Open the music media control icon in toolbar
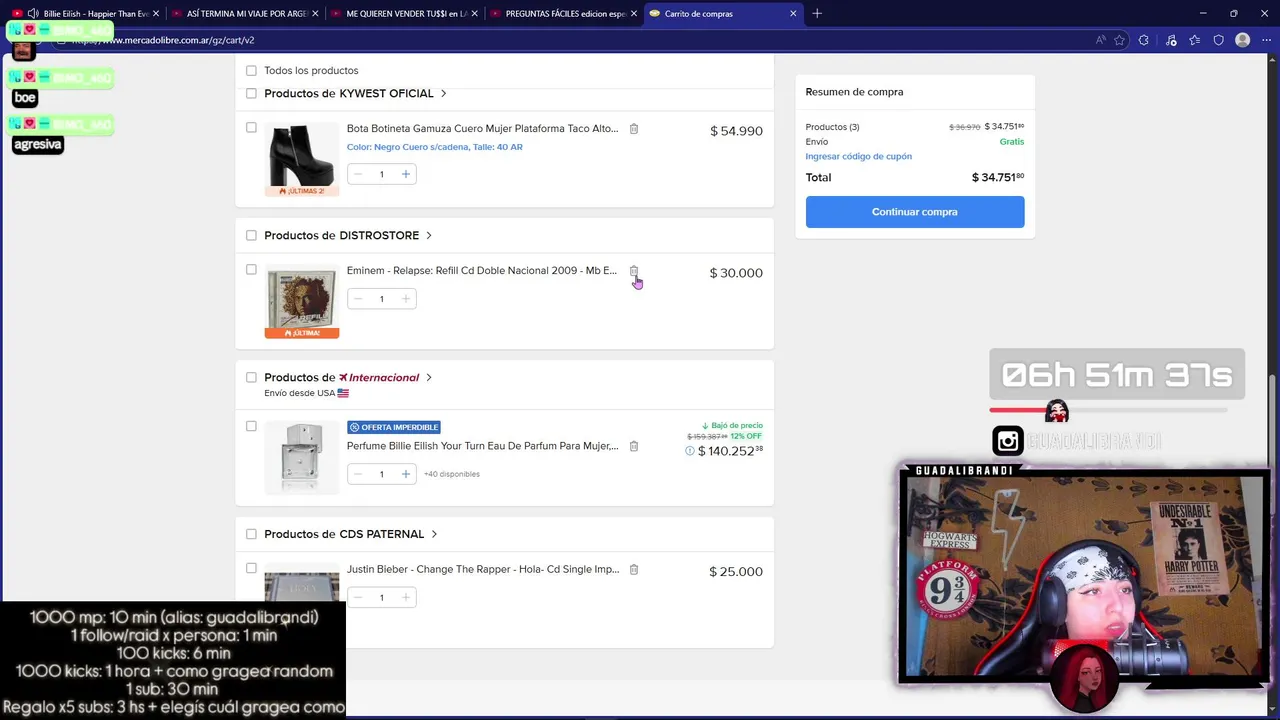This screenshot has width=1280, height=720. click(x=1170, y=40)
